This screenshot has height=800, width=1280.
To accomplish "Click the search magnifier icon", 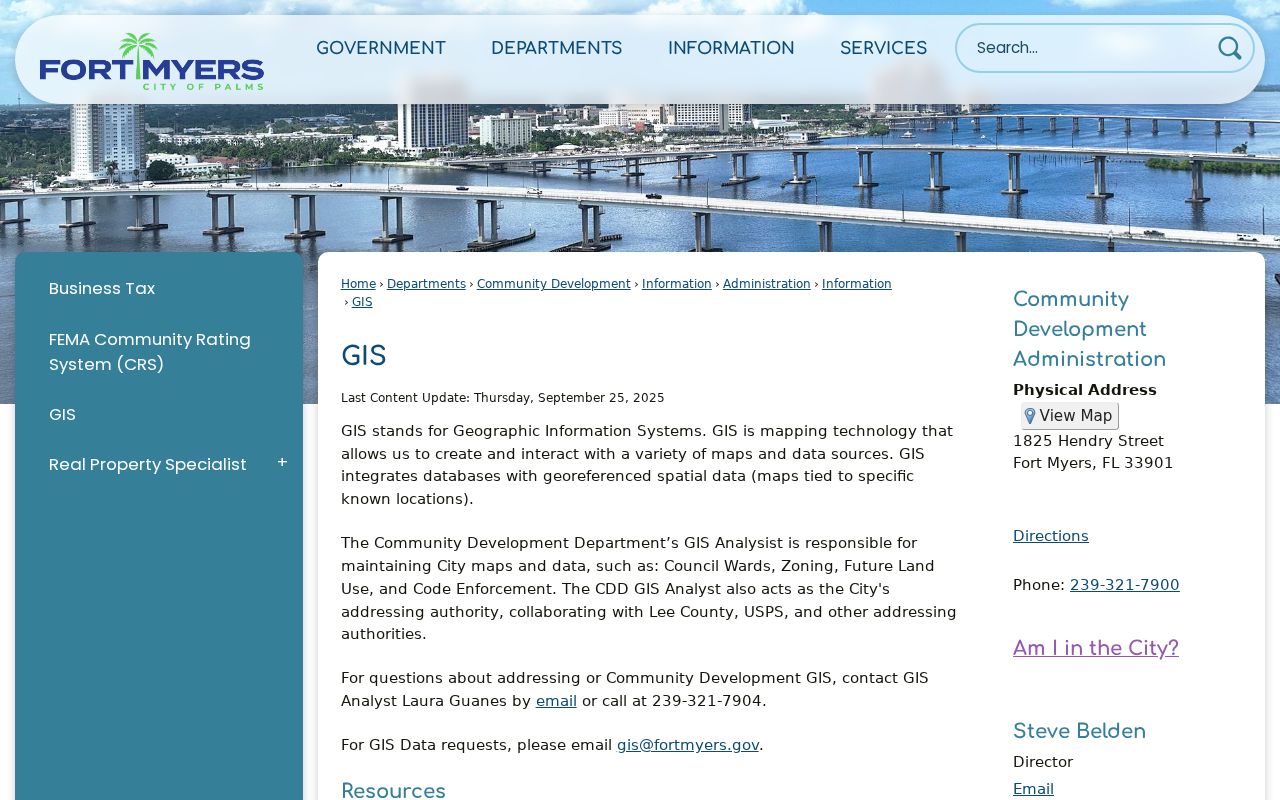I will coord(1229,48).
